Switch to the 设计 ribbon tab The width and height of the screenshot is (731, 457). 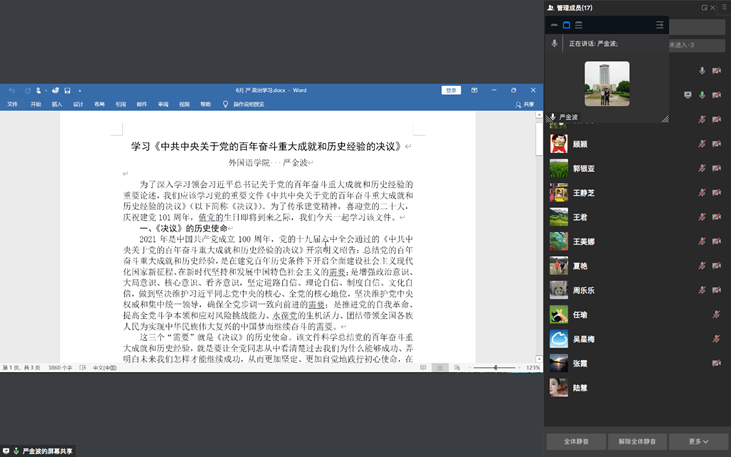pos(78,104)
